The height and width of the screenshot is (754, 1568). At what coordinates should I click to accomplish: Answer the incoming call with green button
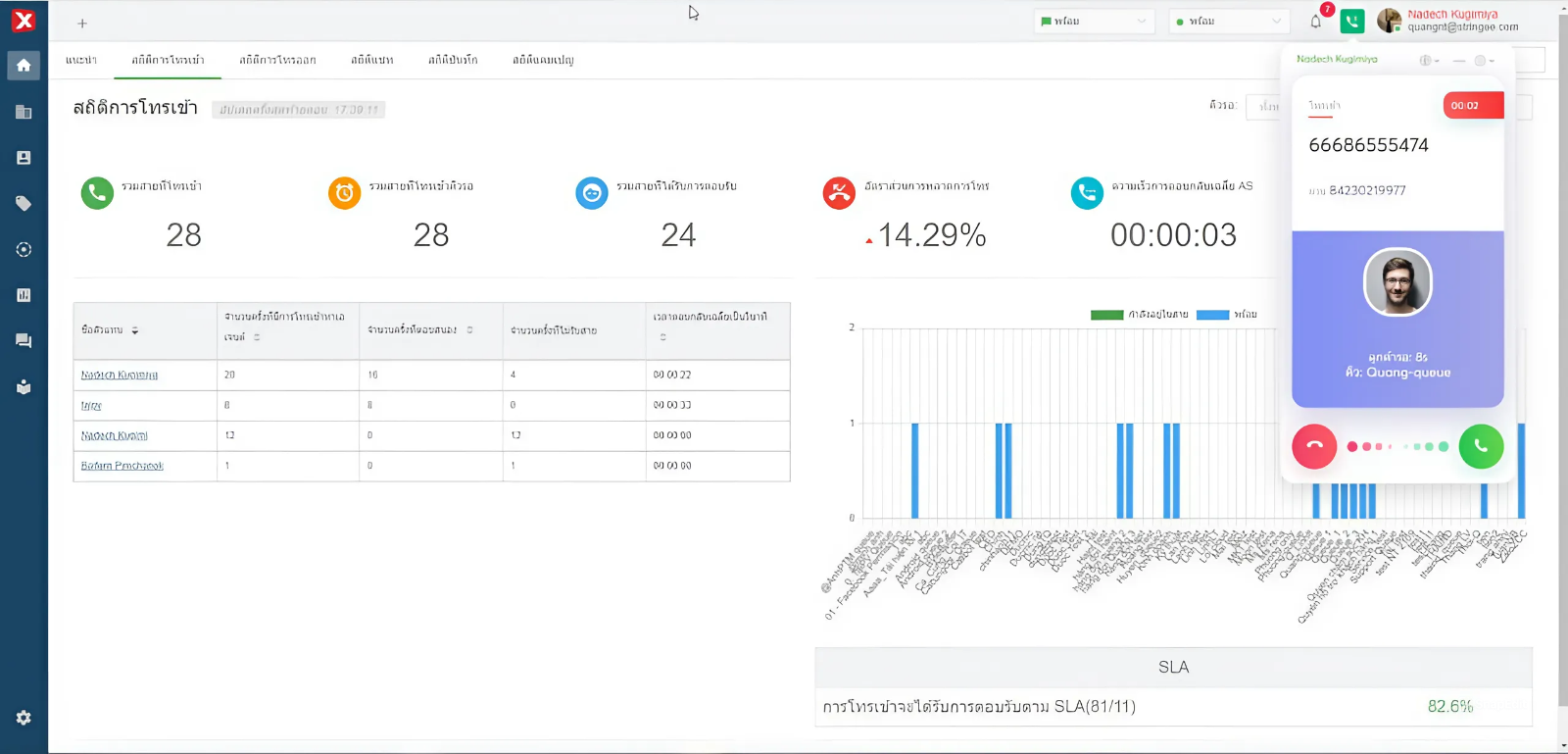1481,447
